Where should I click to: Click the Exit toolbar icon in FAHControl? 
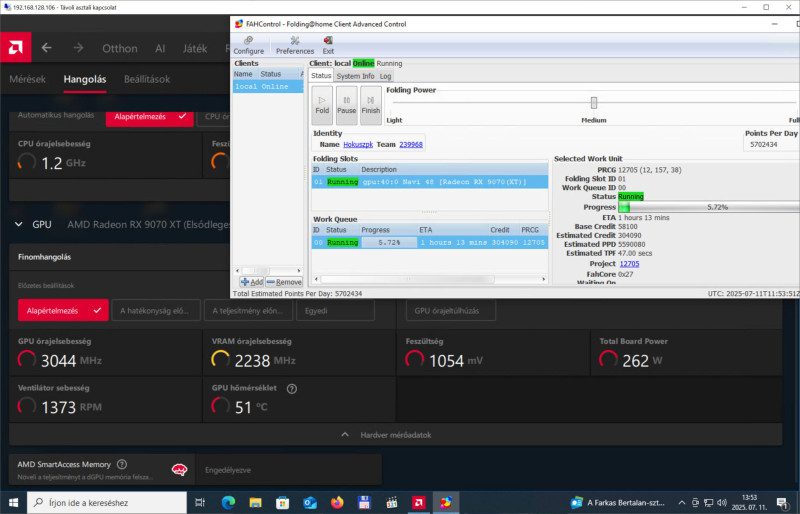pos(328,45)
